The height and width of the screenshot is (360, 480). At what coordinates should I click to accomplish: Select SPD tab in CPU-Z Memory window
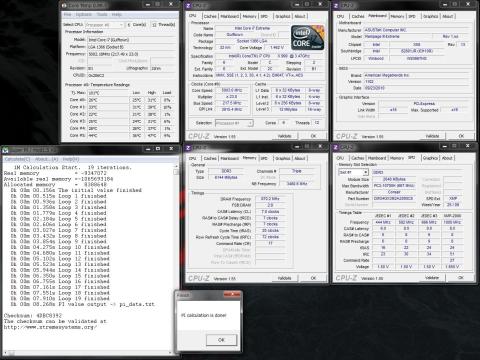(264, 158)
